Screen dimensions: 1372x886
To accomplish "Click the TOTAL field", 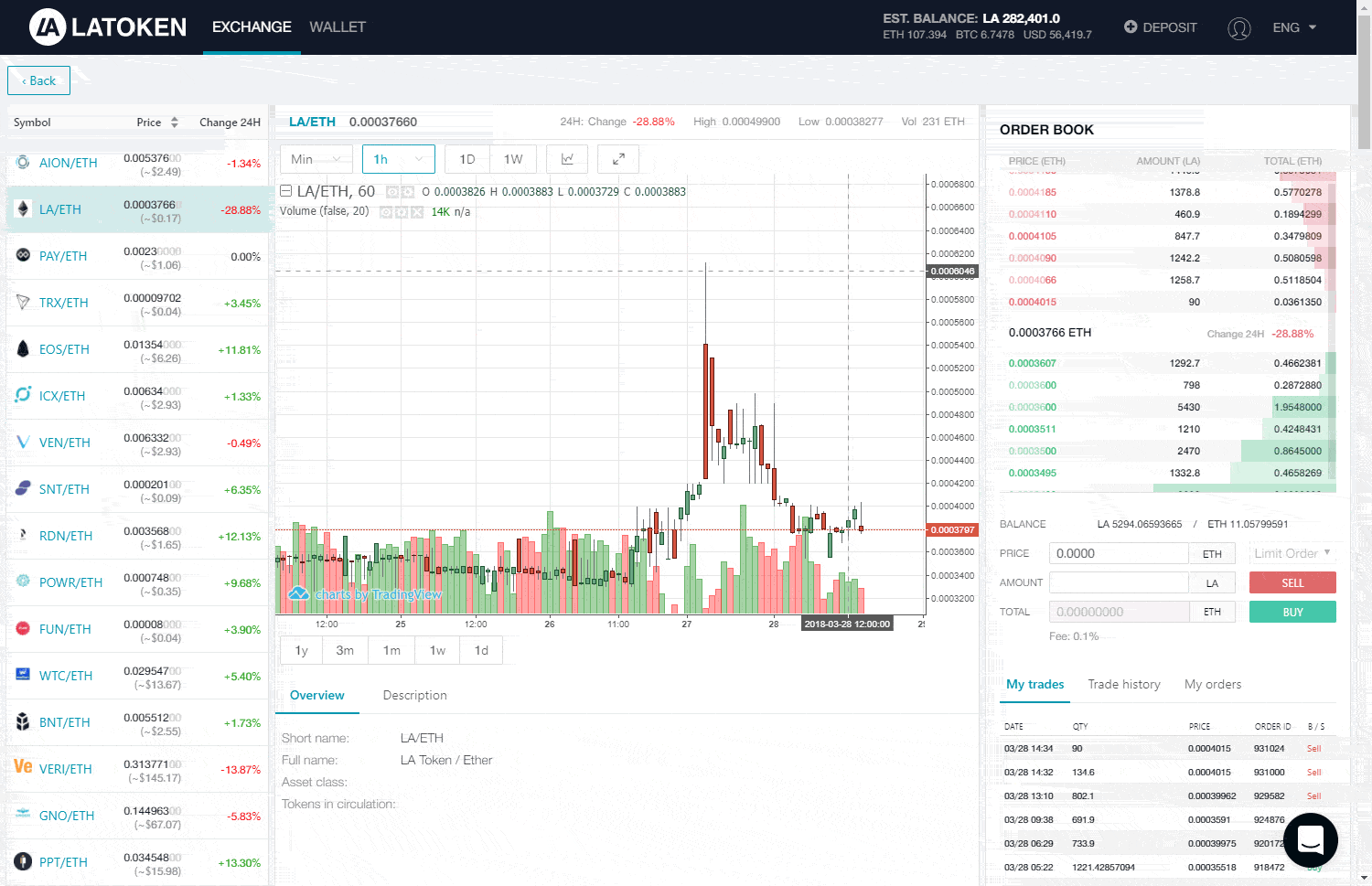I will click(x=1119, y=612).
